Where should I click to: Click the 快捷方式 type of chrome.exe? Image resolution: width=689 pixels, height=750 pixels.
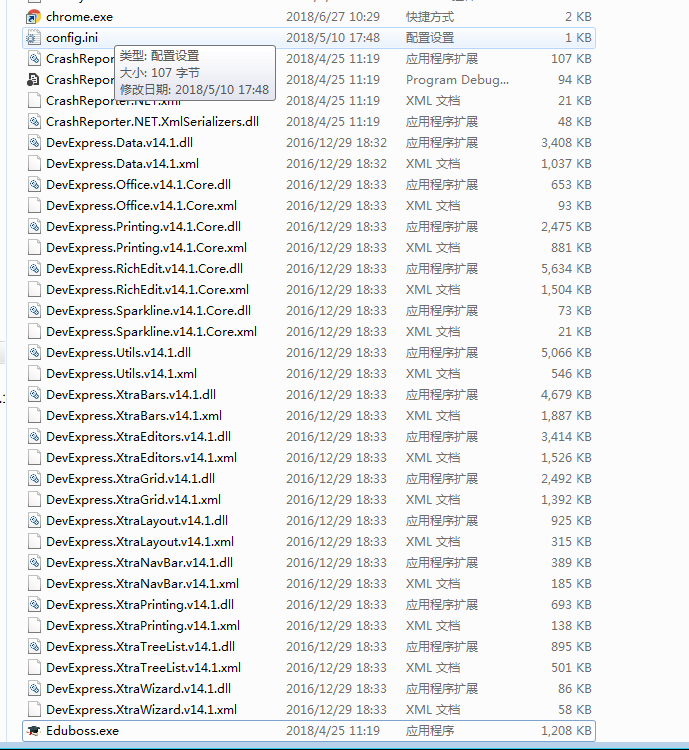point(430,17)
